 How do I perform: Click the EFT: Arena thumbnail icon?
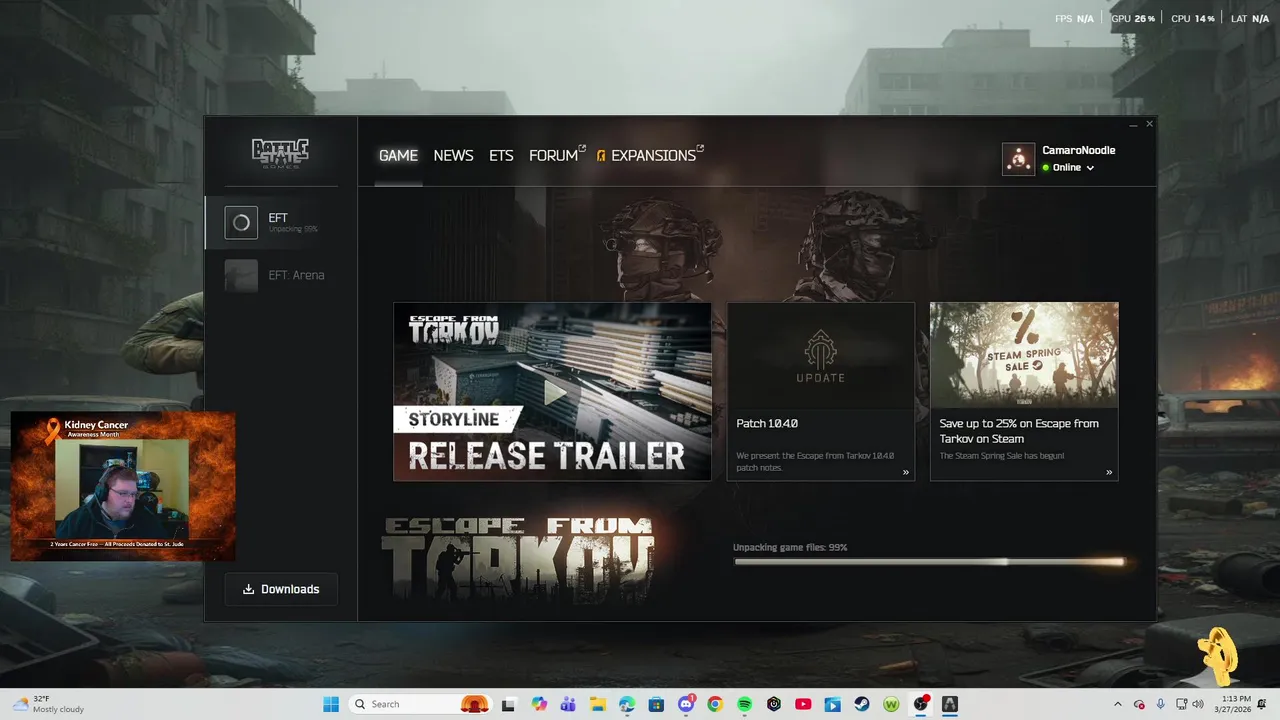pos(241,275)
